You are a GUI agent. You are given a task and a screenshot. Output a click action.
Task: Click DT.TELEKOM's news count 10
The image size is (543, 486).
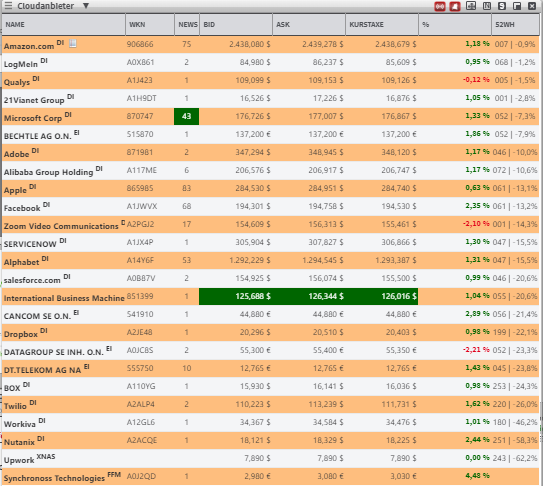(186, 368)
